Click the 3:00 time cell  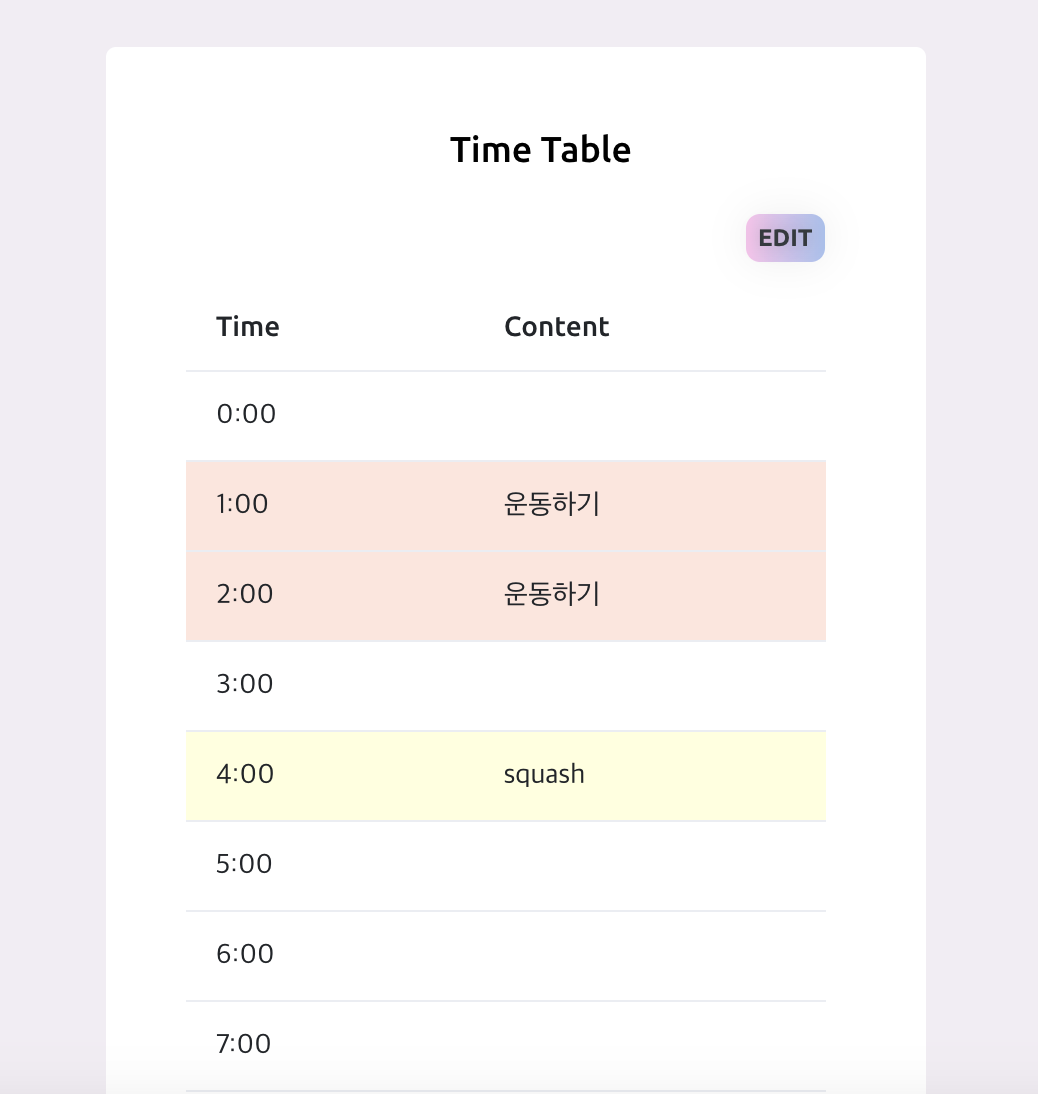(245, 684)
